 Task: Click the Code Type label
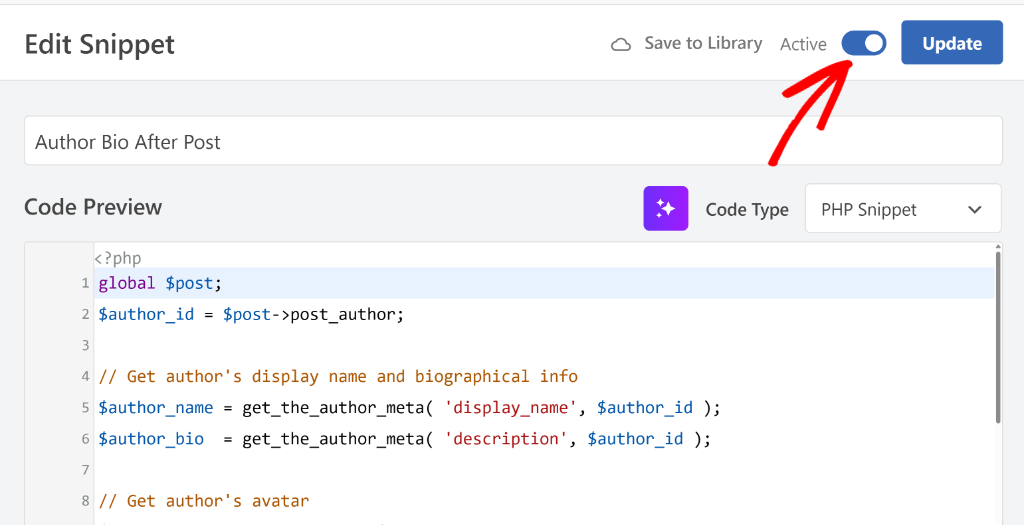pos(747,210)
